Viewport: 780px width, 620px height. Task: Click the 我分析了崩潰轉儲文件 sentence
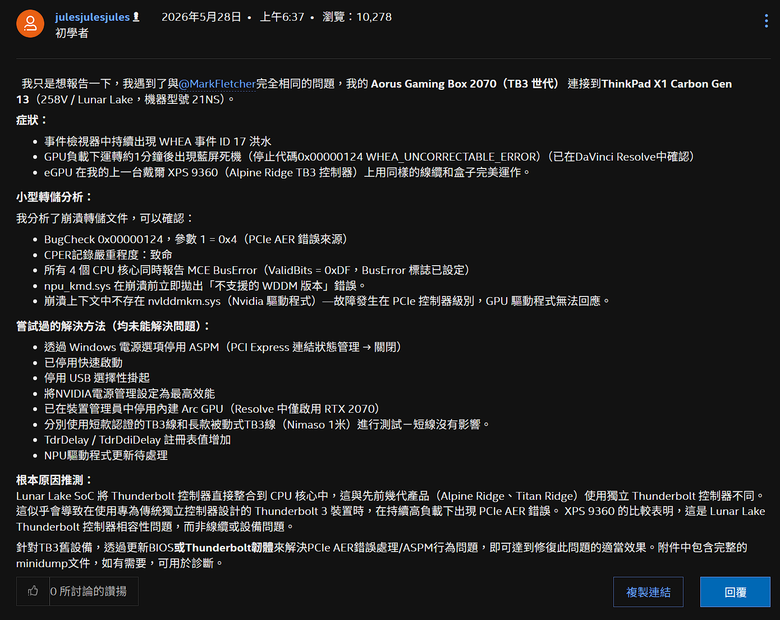tap(105, 218)
